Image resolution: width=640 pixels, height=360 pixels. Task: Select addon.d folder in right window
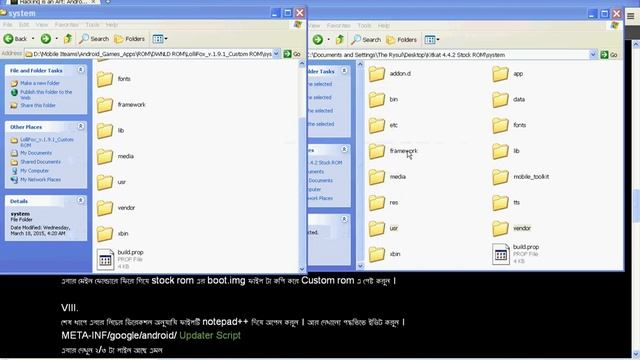click(390, 74)
